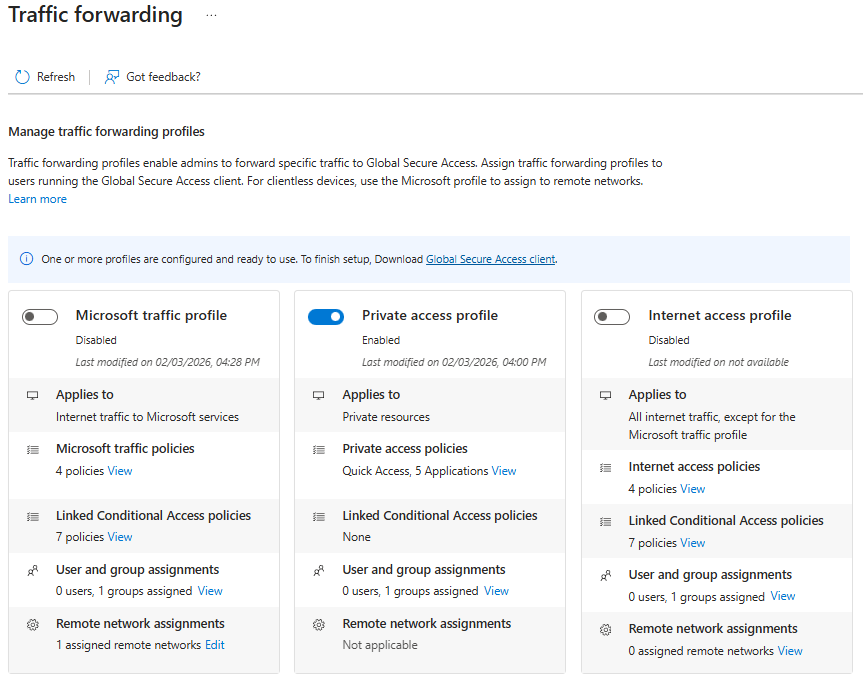Screen dimensions: 863x684
Task: Click 'None' under Private Linked Conditional Access
Action: coord(357,537)
